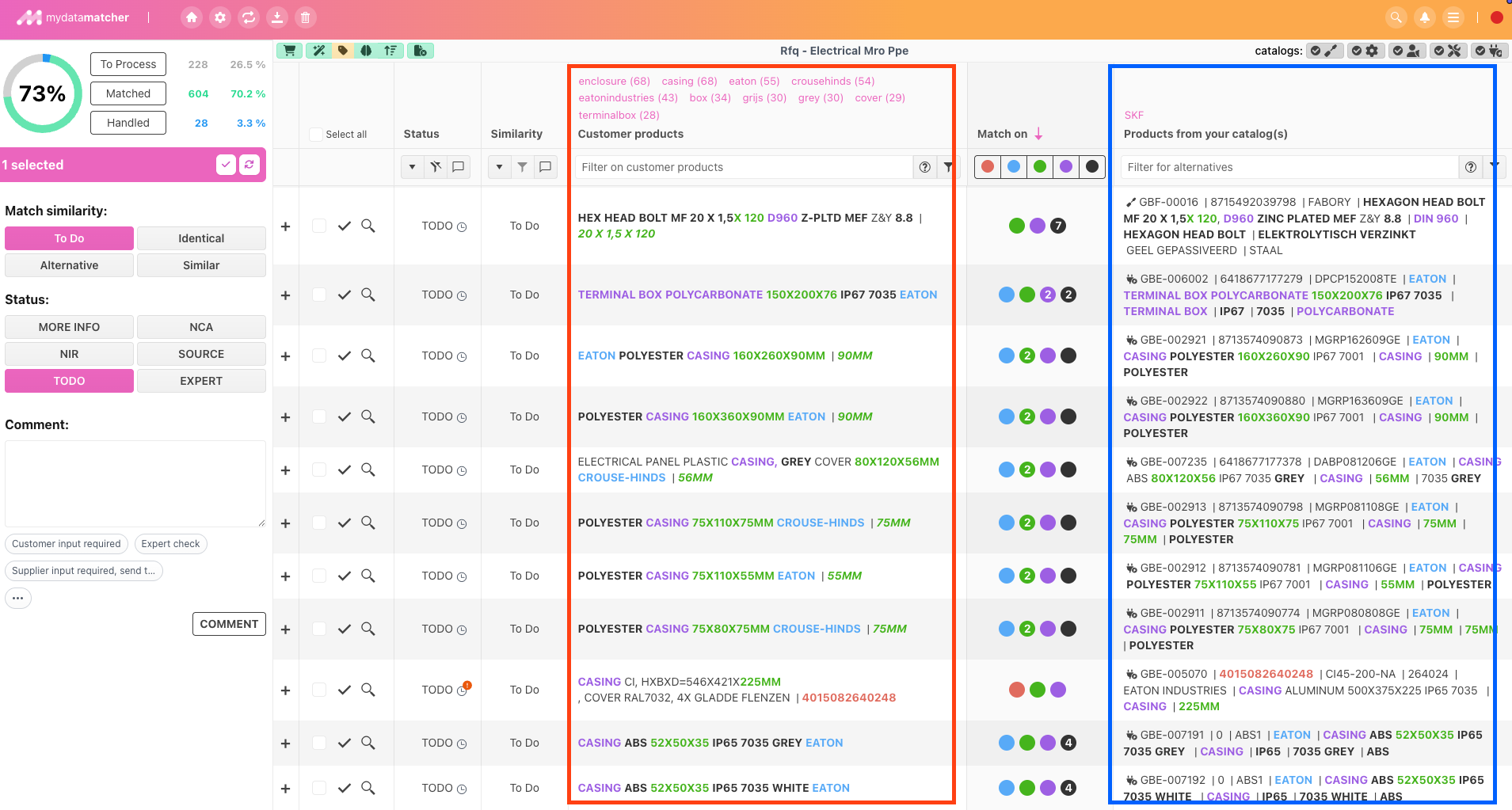
Task: Select the red match-on color filter
Action: pos(988,166)
